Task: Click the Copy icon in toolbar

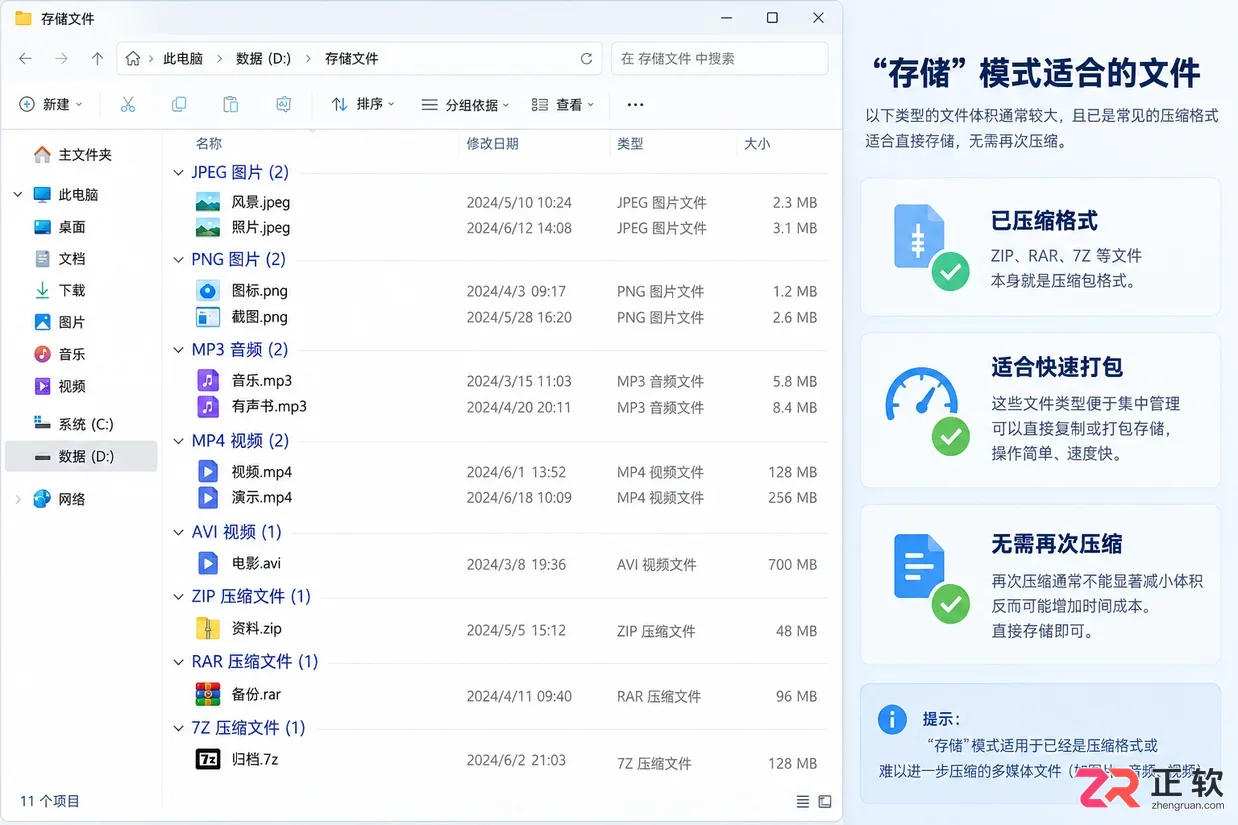Action: [179, 104]
